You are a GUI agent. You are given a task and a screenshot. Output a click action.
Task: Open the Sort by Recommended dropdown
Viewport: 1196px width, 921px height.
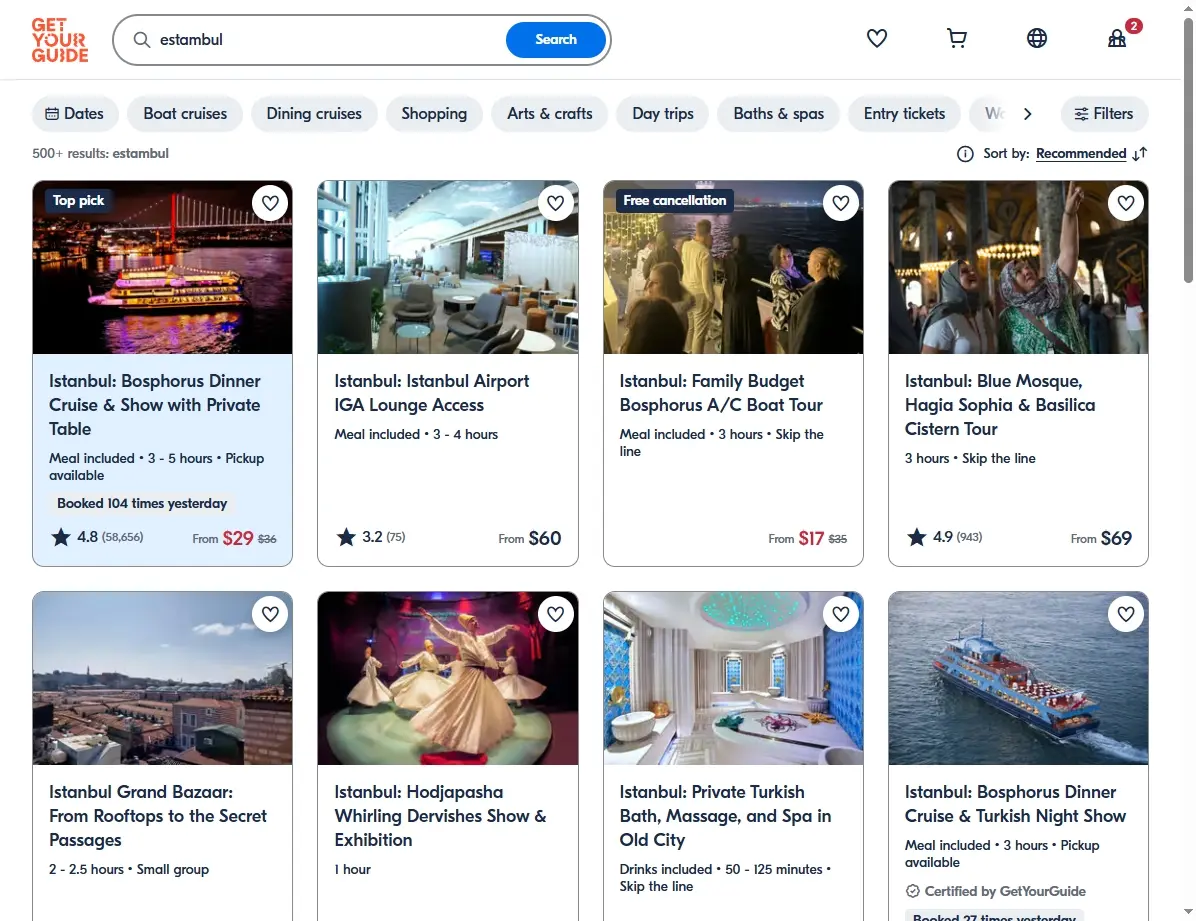pos(1081,154)
